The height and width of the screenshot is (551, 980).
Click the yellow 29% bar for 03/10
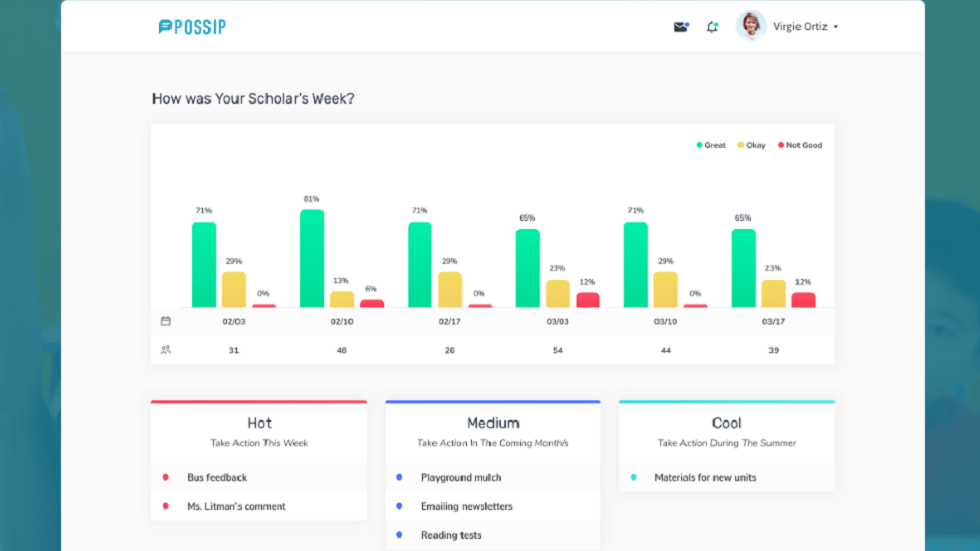pyautogui.click(x=665, y=290)
